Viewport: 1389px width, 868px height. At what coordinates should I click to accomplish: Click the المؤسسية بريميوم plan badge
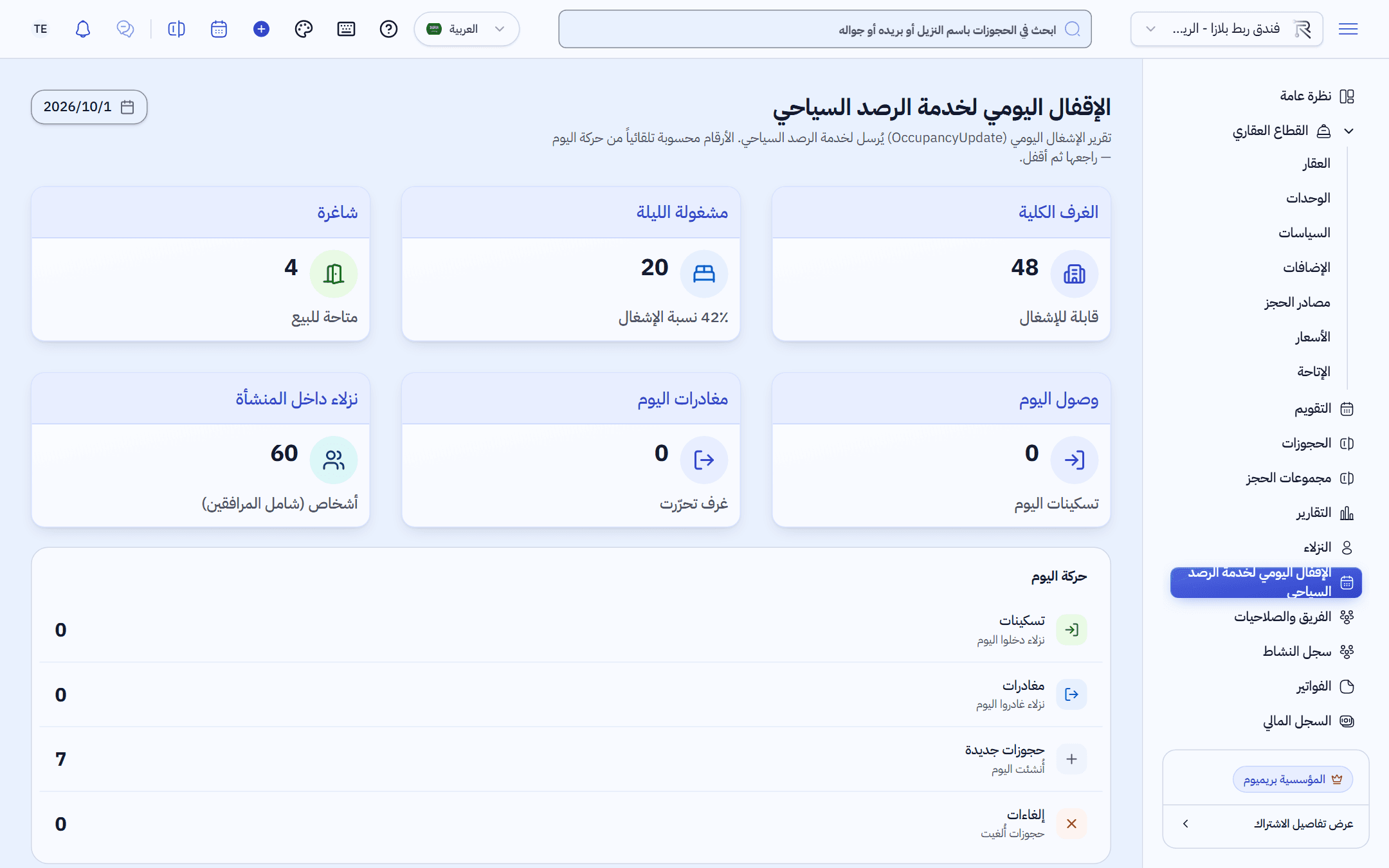(x=1293, y=779)
